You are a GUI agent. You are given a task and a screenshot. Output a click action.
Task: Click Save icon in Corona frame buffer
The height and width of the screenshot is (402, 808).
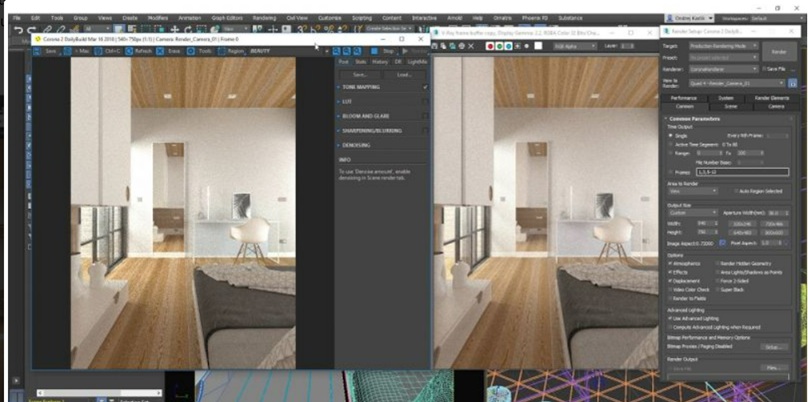click(x=48, y=50)
